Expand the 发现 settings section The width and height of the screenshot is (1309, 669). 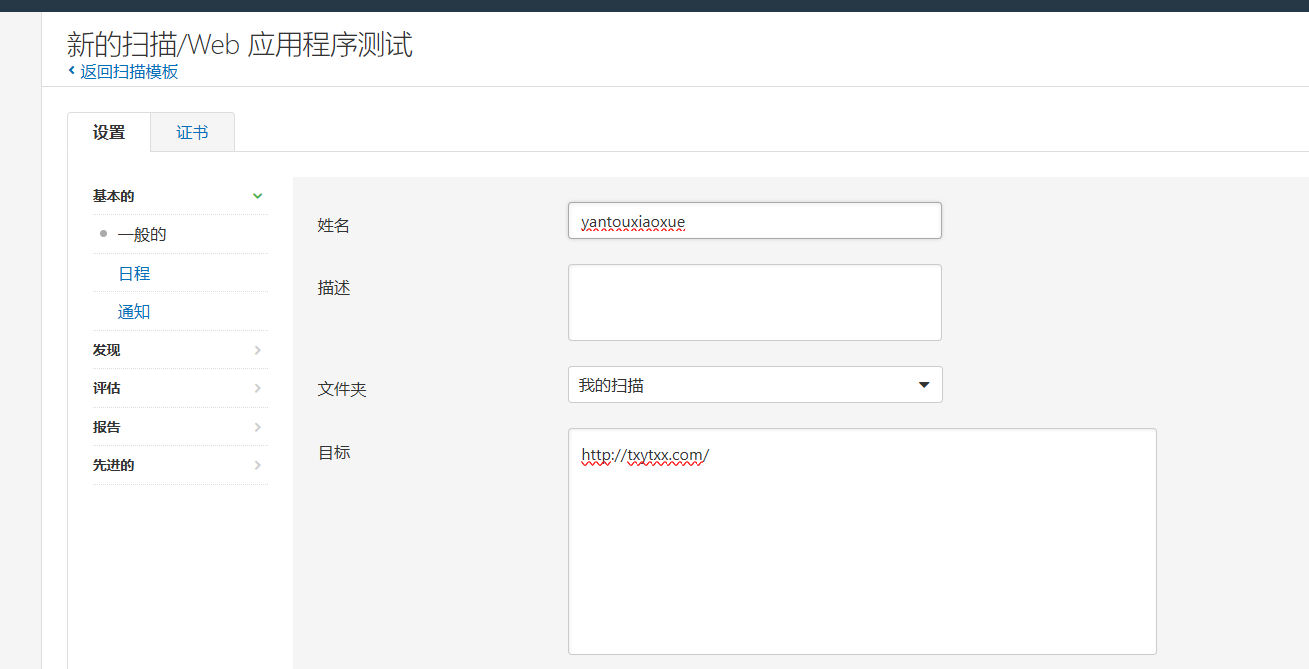107,350
